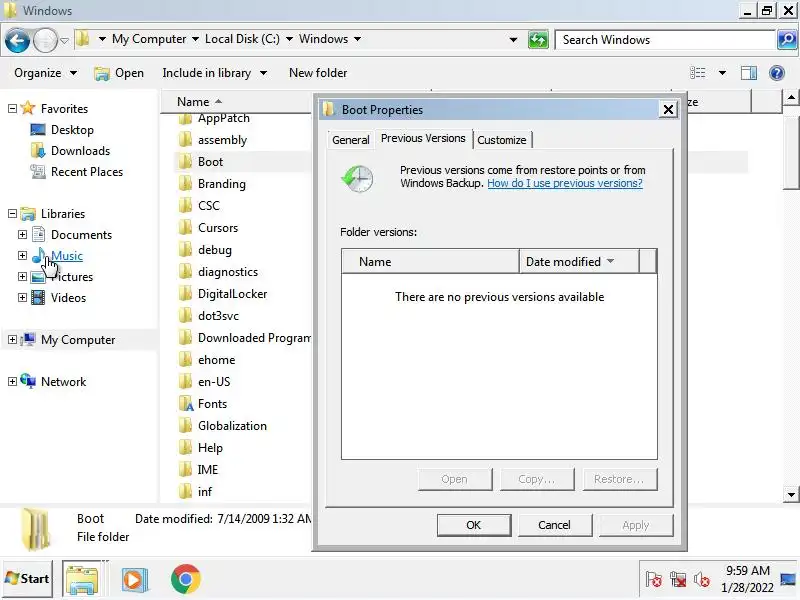Launch Windows Explorer from taskbar
The height and width of the screenshot is (600, 800).
pyautogui.click(x=81, y=579)
